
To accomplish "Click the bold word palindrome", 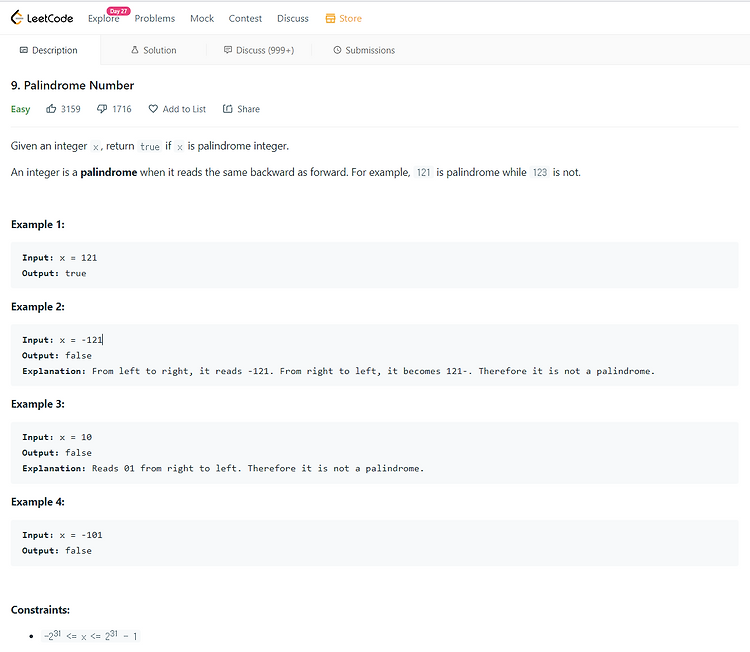I will pos(109,172).
